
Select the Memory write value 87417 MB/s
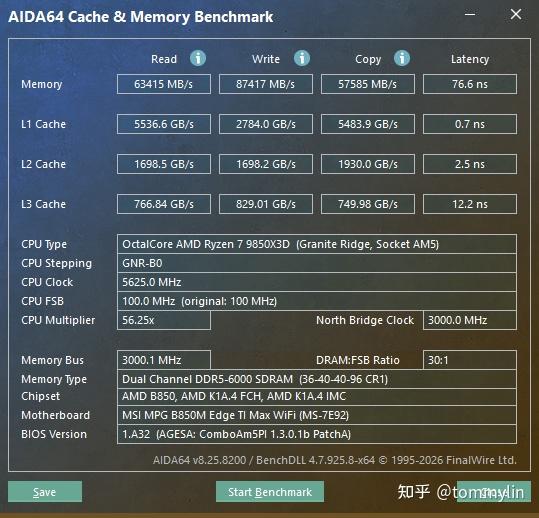coord(266,84)
